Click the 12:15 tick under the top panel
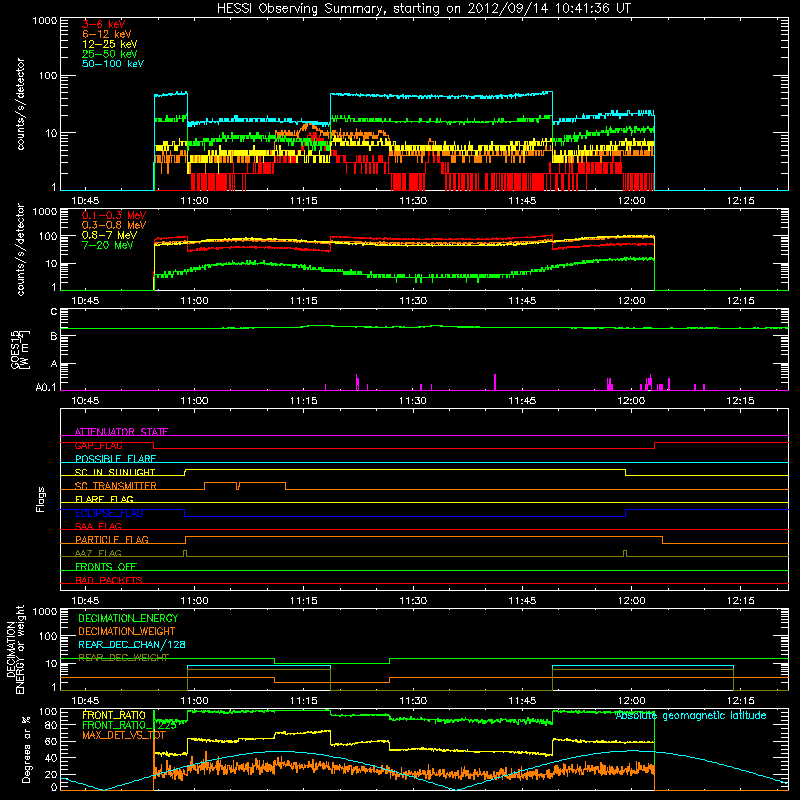The image size is (800, 800). tap(740, 201)
